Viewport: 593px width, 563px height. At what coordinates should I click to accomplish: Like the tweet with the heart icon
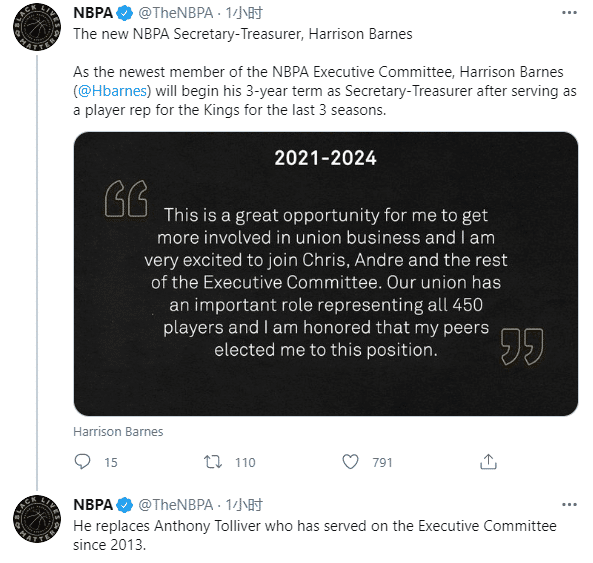(350, 462)
